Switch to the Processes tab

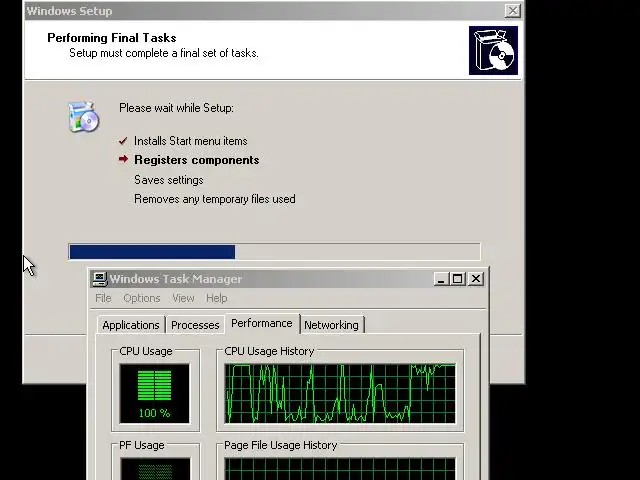coord(195,325)
